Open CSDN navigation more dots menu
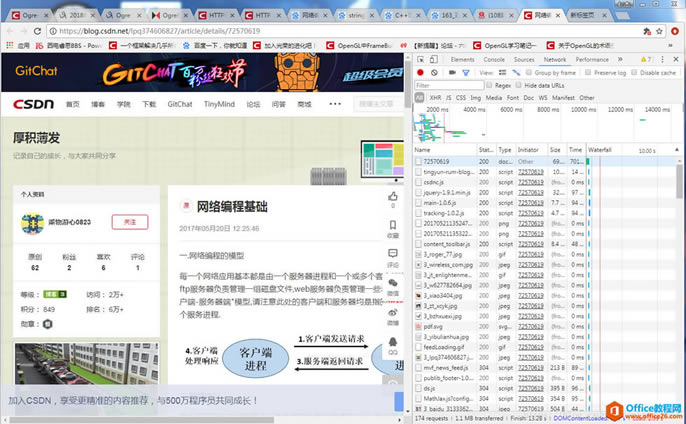Viewport: 686px width, 424px height. click(x=335, y=104)
